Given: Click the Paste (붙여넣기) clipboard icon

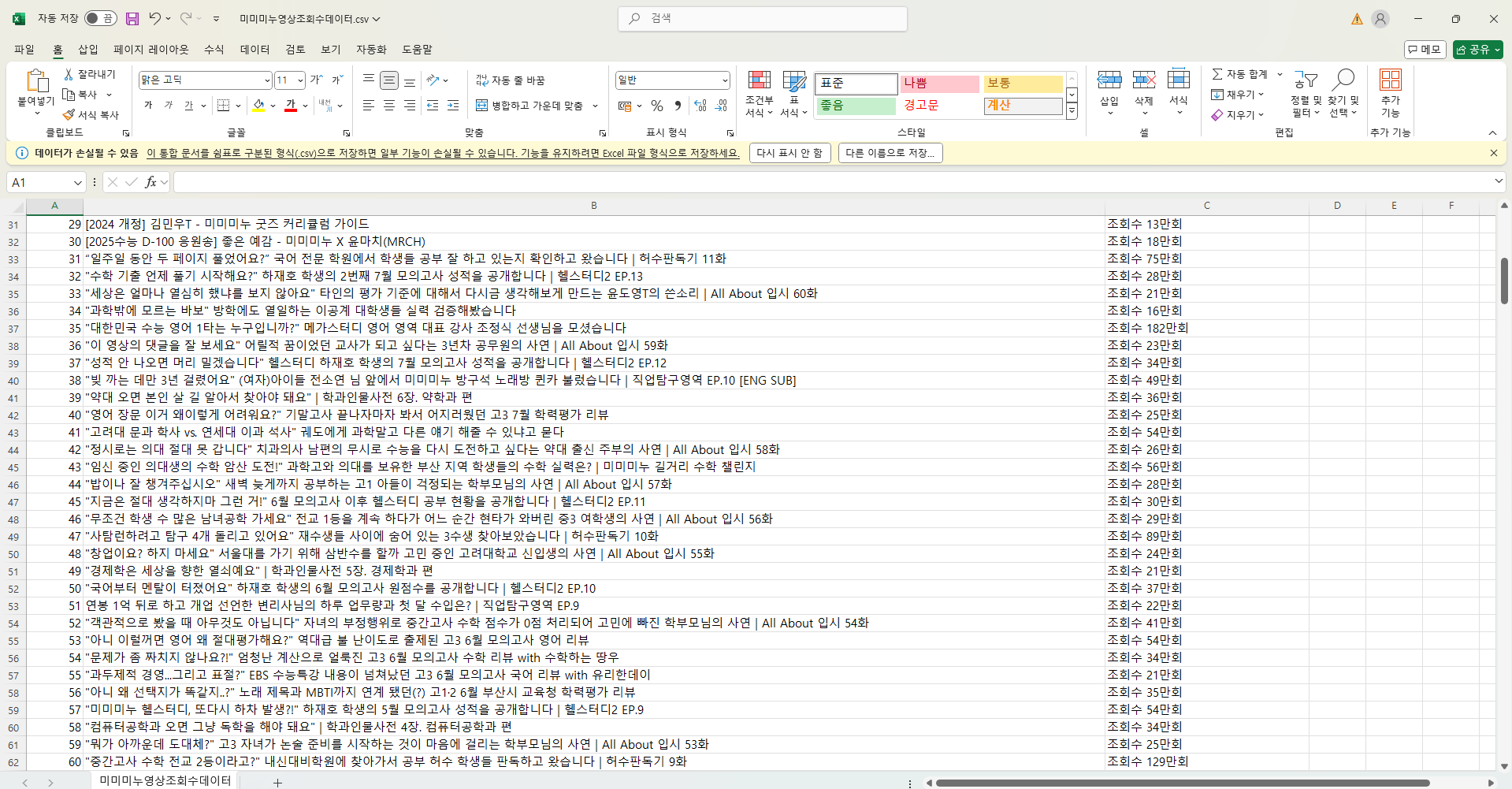Looking at the screenshot, I should (36, 81).
